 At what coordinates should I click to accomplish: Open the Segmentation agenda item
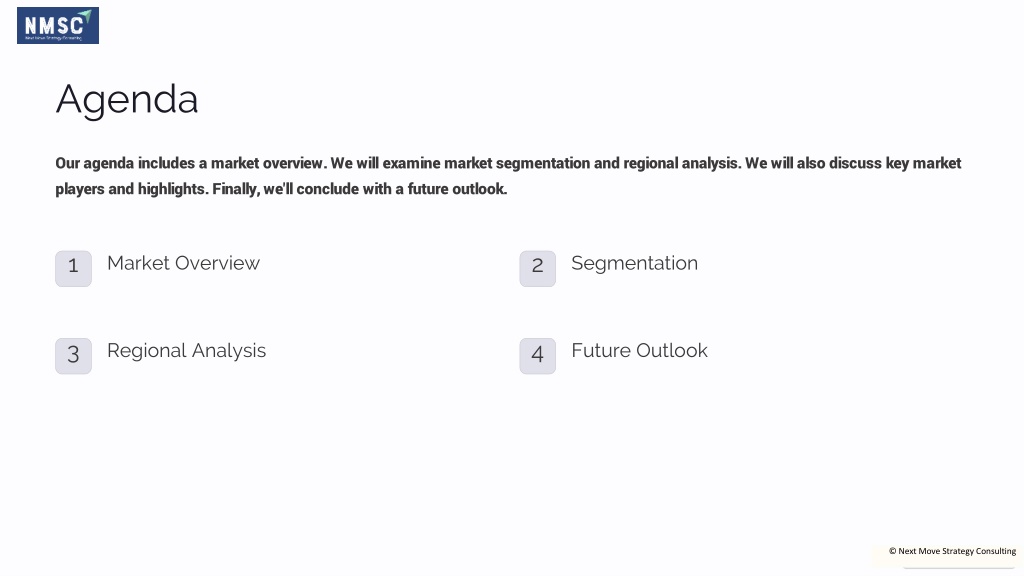[x=634, y=263]
